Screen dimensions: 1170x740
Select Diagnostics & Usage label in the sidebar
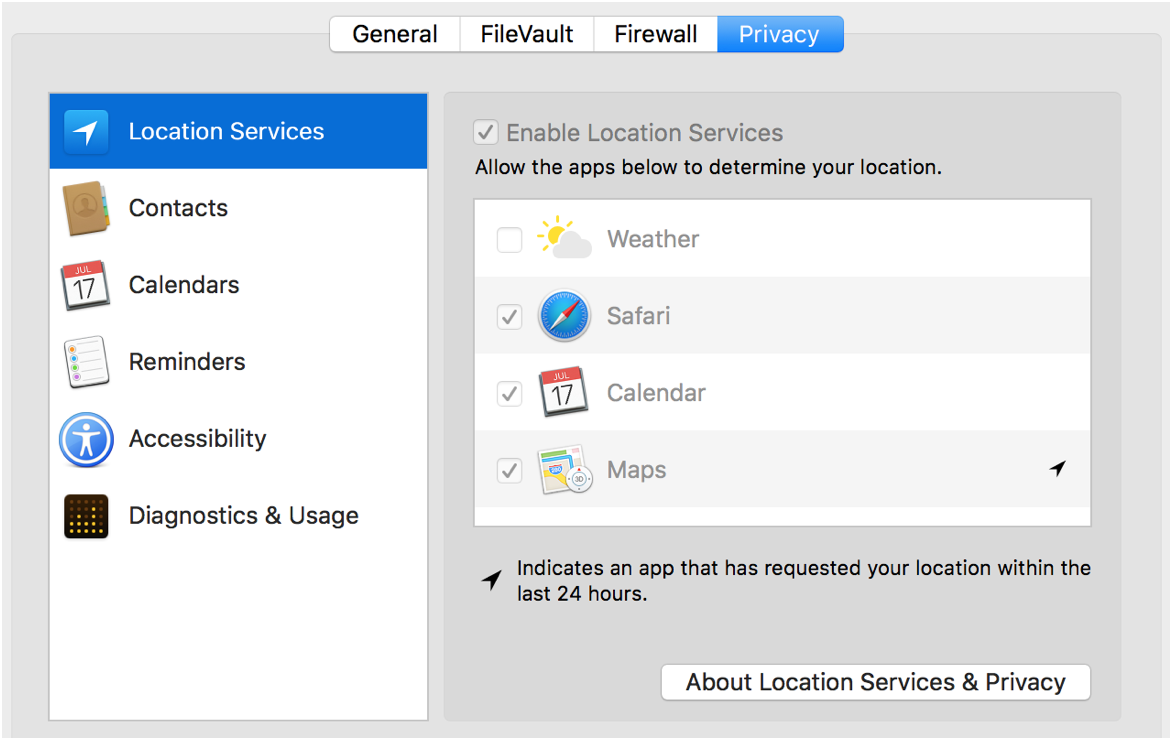(243, 515)
